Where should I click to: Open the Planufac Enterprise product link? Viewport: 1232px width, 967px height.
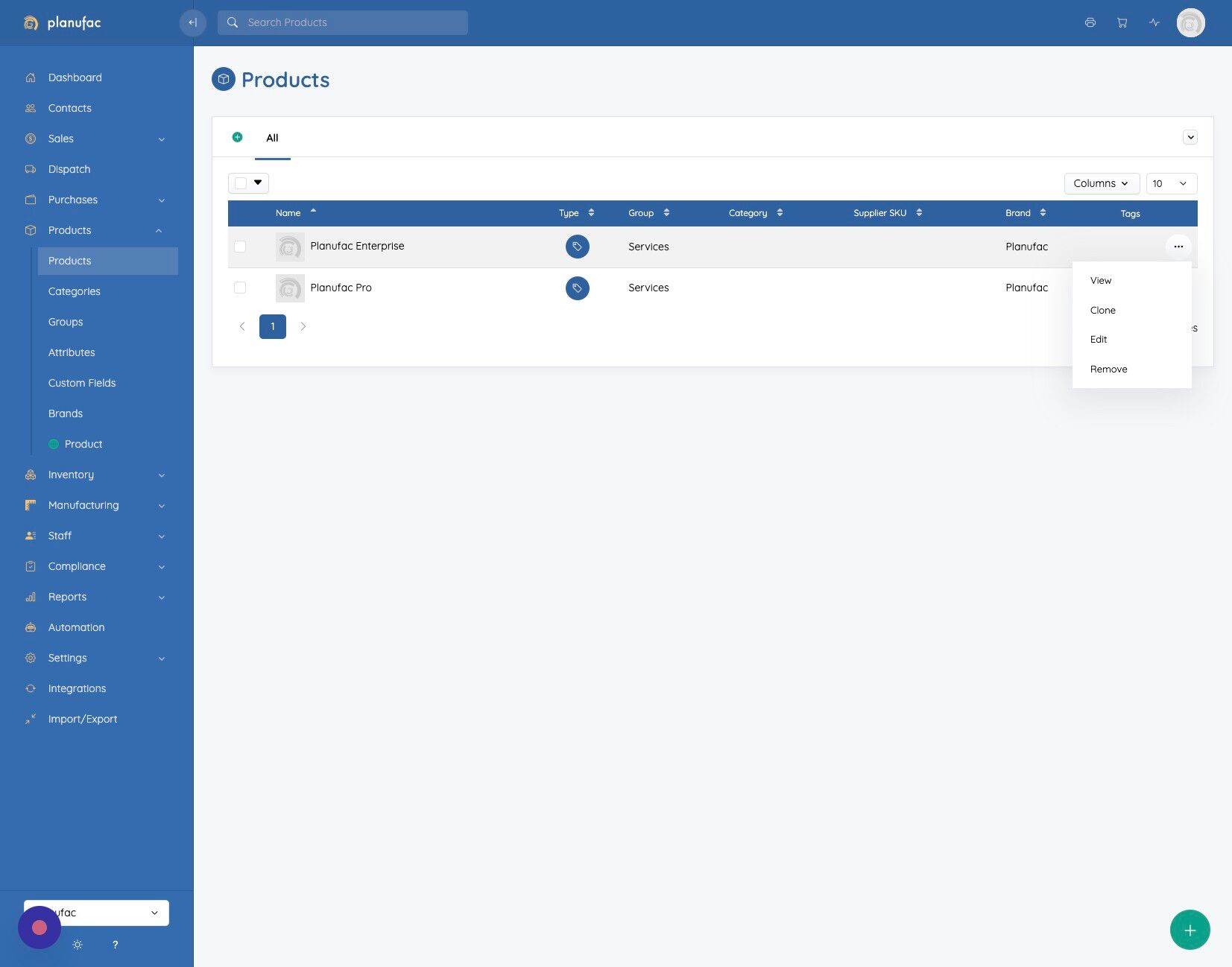357,246
